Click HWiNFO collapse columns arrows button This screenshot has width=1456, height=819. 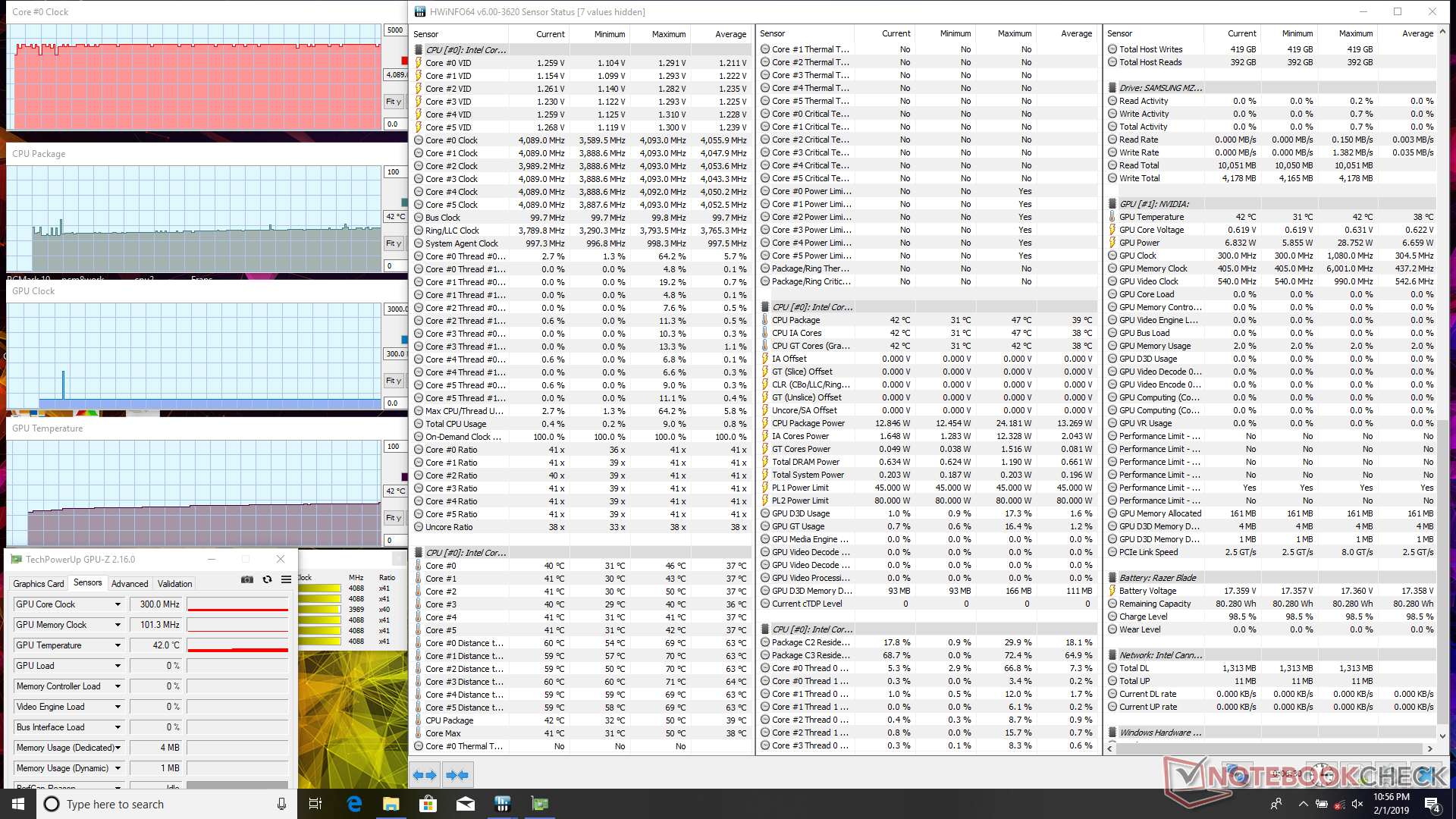pyautogui.click(x=457, y=775)
